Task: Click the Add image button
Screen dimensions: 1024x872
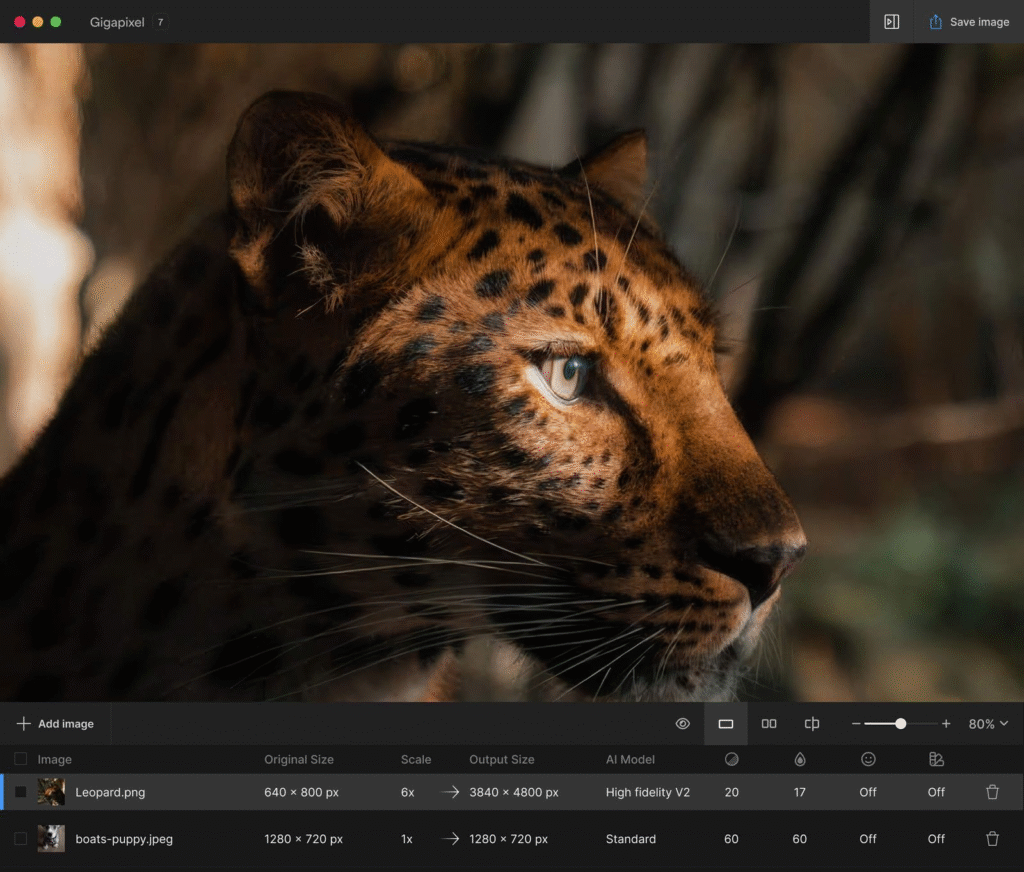Action: tap(55, 724)
